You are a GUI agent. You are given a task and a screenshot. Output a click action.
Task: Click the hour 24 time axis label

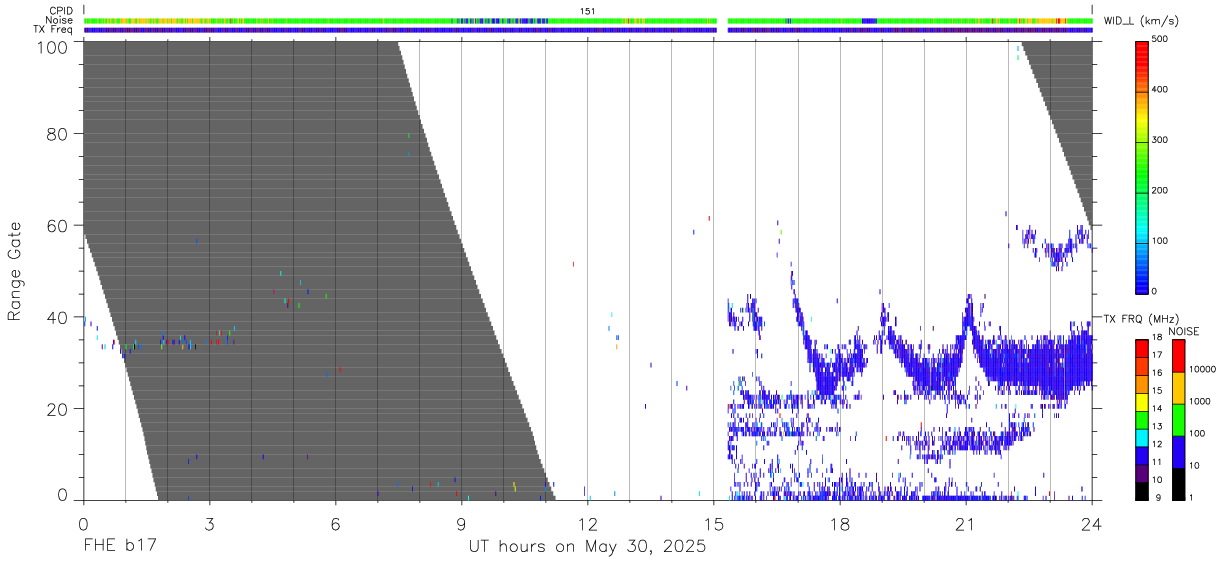[1091, 523]
